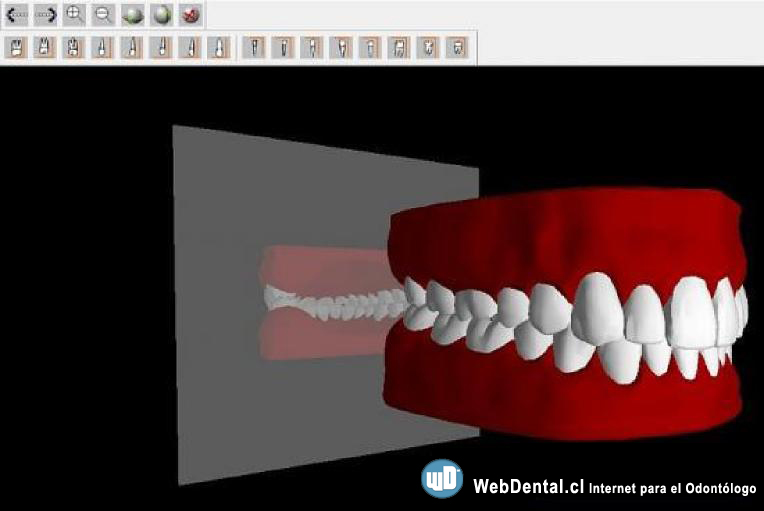Select the third molar icon in tooth toolbar
This screenshot has height=511, width=764.
73,47
